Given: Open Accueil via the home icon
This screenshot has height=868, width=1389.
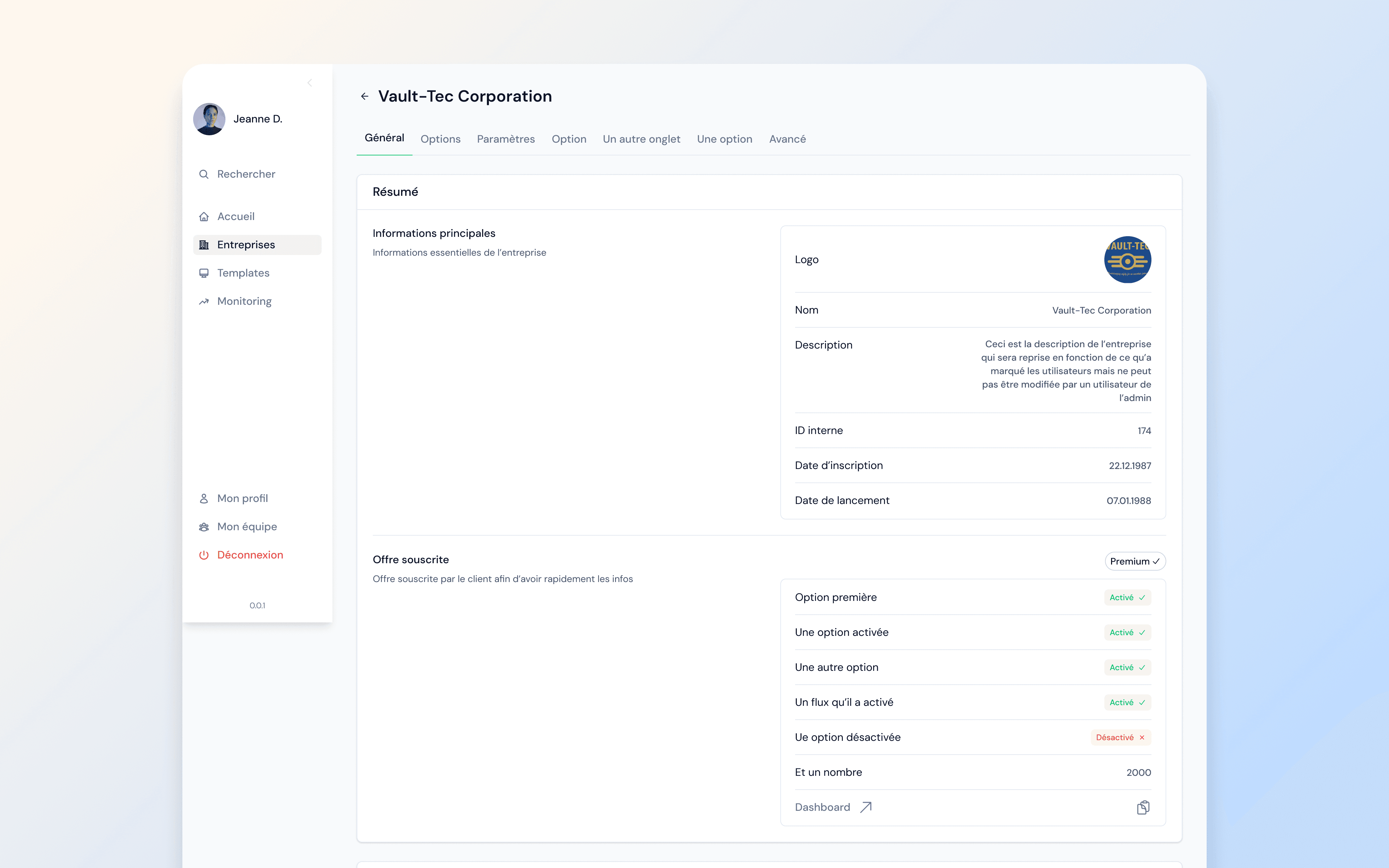Looking at the screenshot, I should click(204, 216).
